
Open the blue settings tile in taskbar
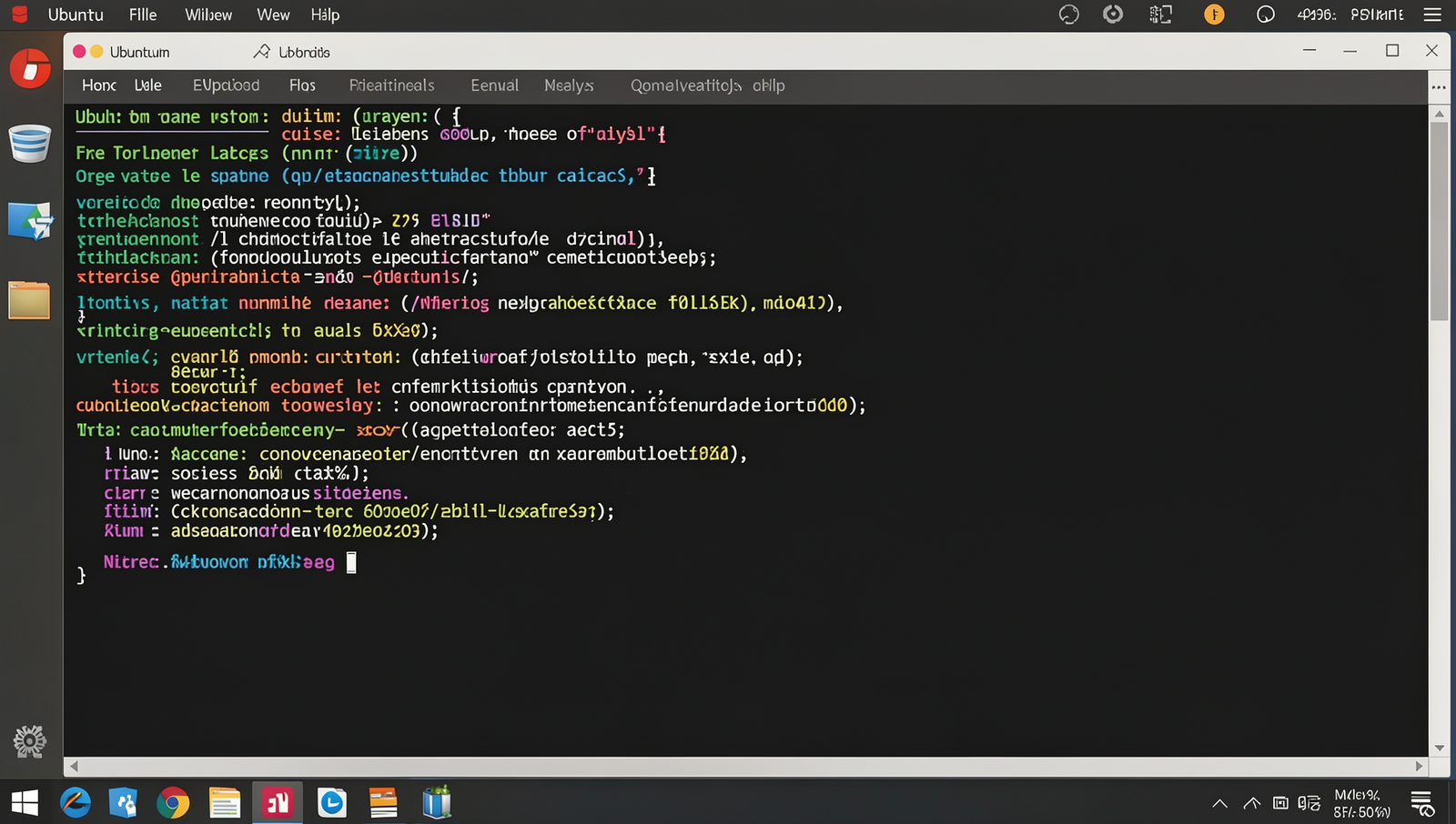click(123, 803)
